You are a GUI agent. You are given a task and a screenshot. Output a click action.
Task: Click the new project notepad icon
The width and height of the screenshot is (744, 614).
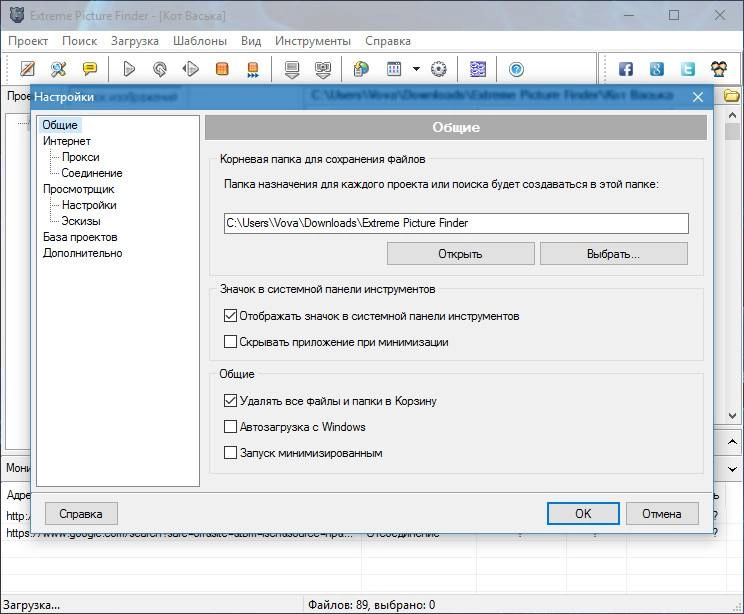28,69
